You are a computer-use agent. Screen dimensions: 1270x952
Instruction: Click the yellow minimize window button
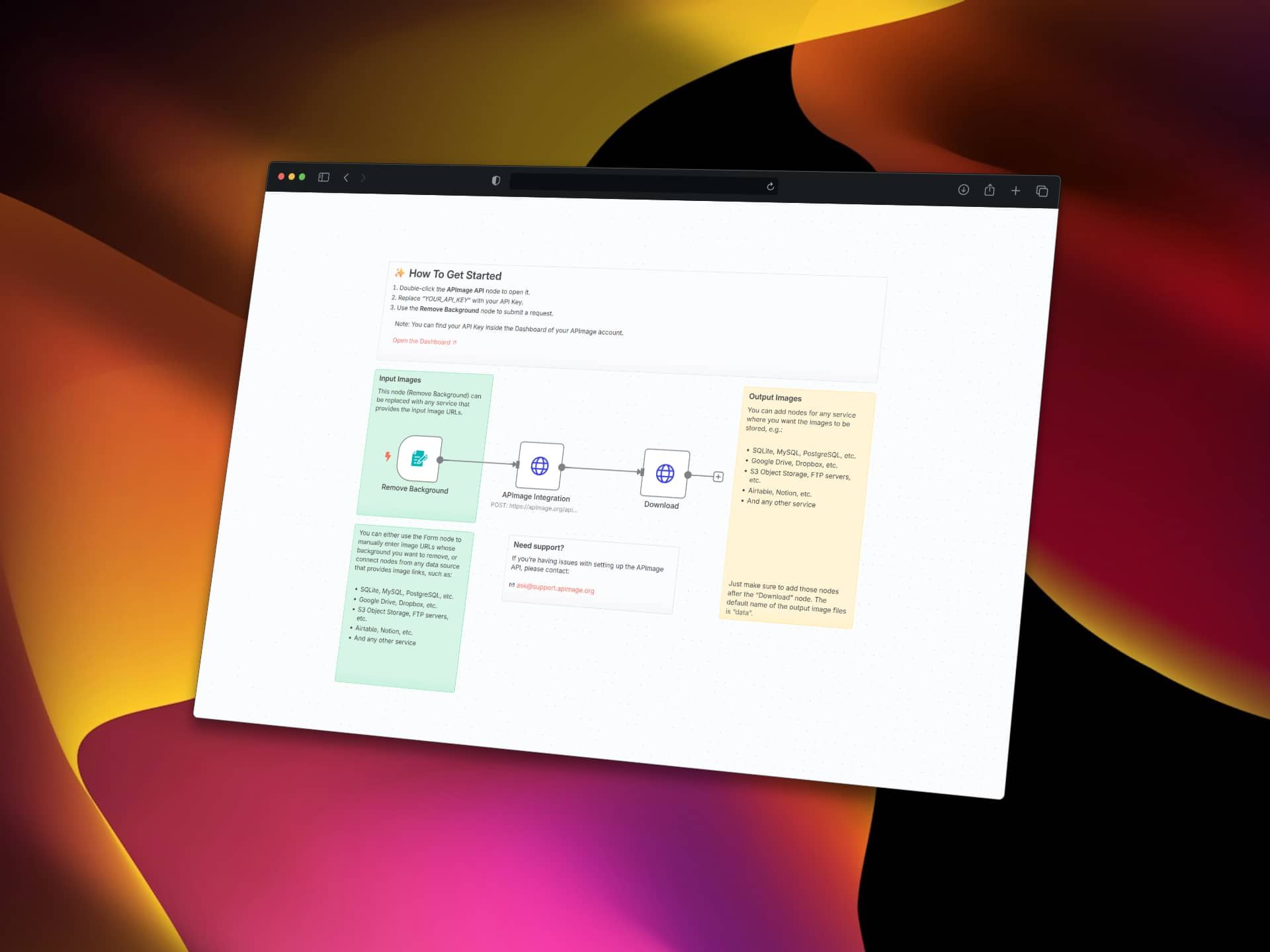291,177
